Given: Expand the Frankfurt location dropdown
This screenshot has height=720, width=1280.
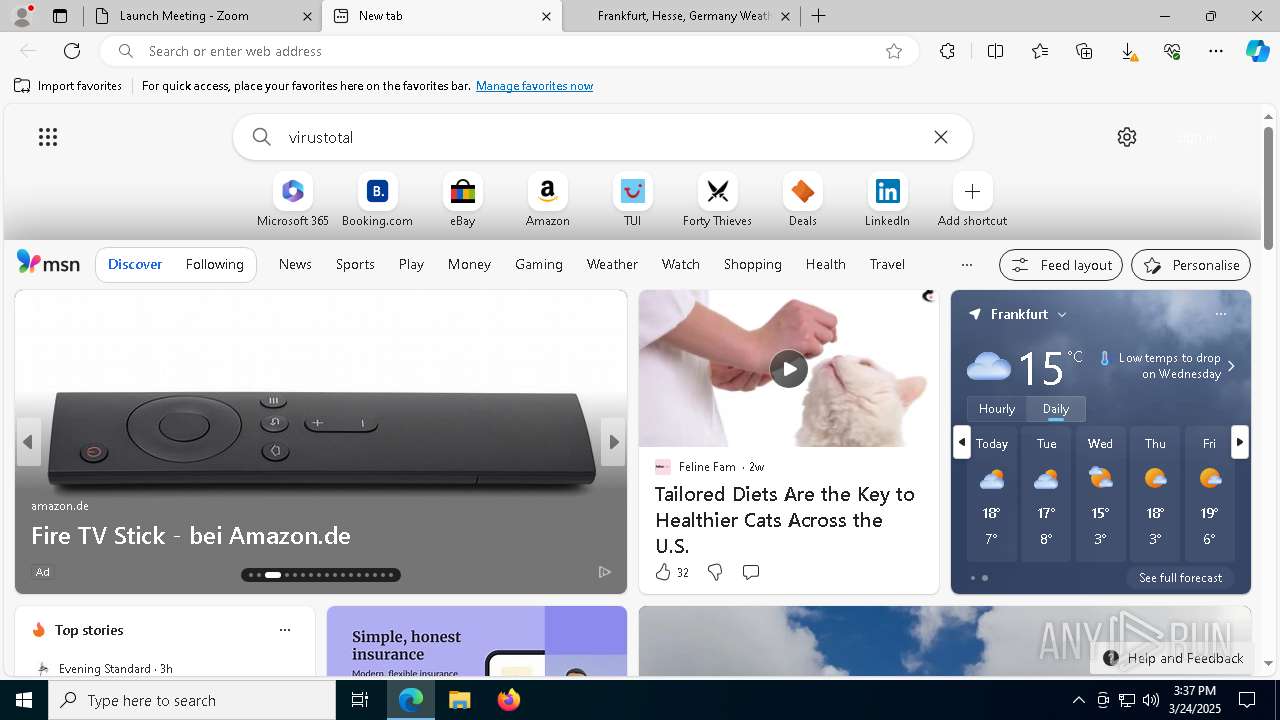Looking at the screenshot, I should (x=1062, y=314).
